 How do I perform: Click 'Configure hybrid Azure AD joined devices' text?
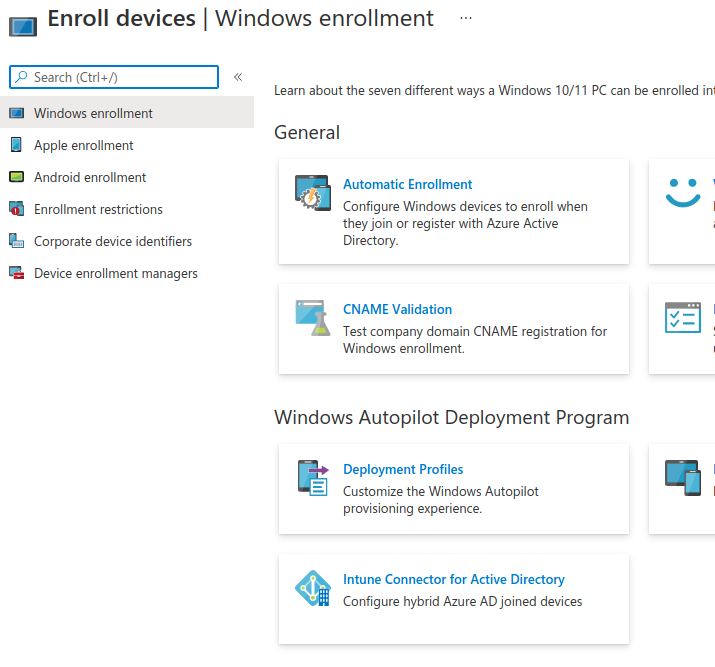coord(462,601)
